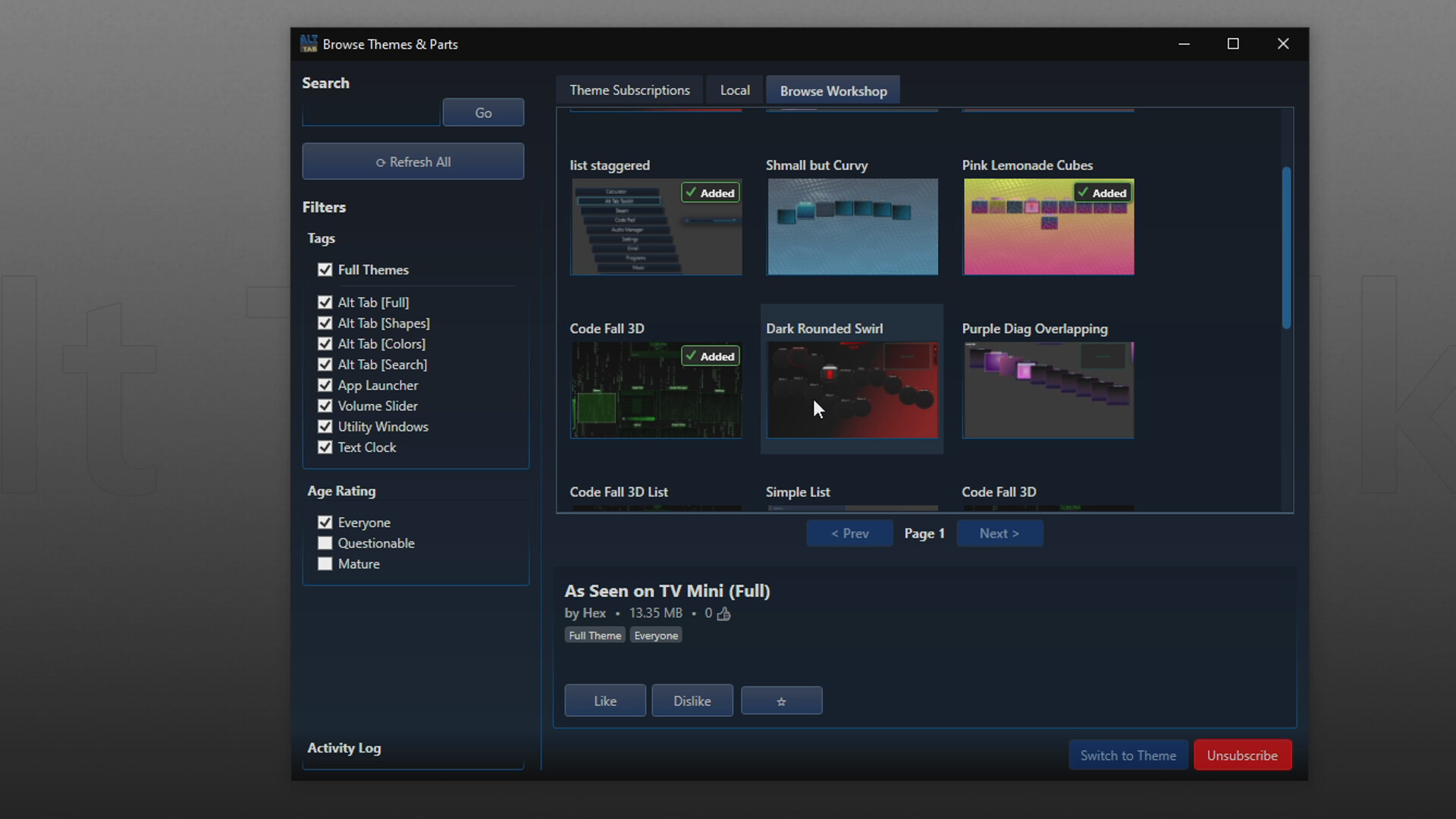The width and height of the screenshot is (1456, 819).
Task: Select the Browse Workshop tab
Action: pos(833,89)
